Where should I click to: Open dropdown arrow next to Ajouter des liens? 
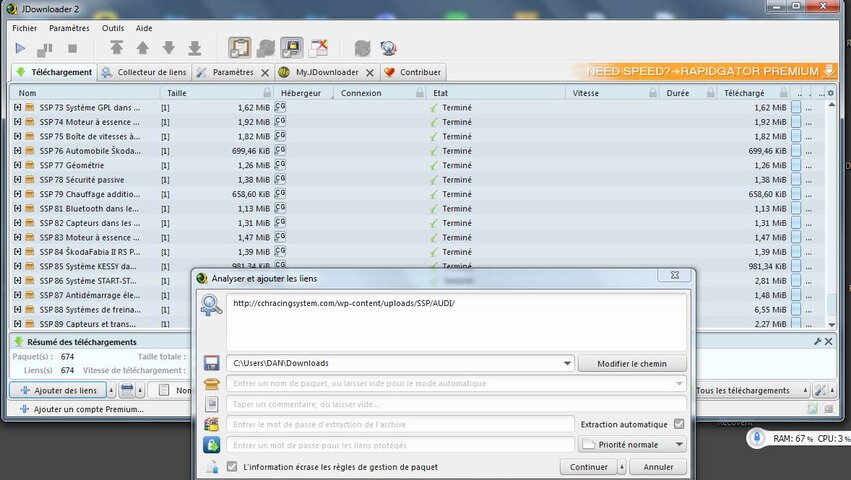point(111,390)
